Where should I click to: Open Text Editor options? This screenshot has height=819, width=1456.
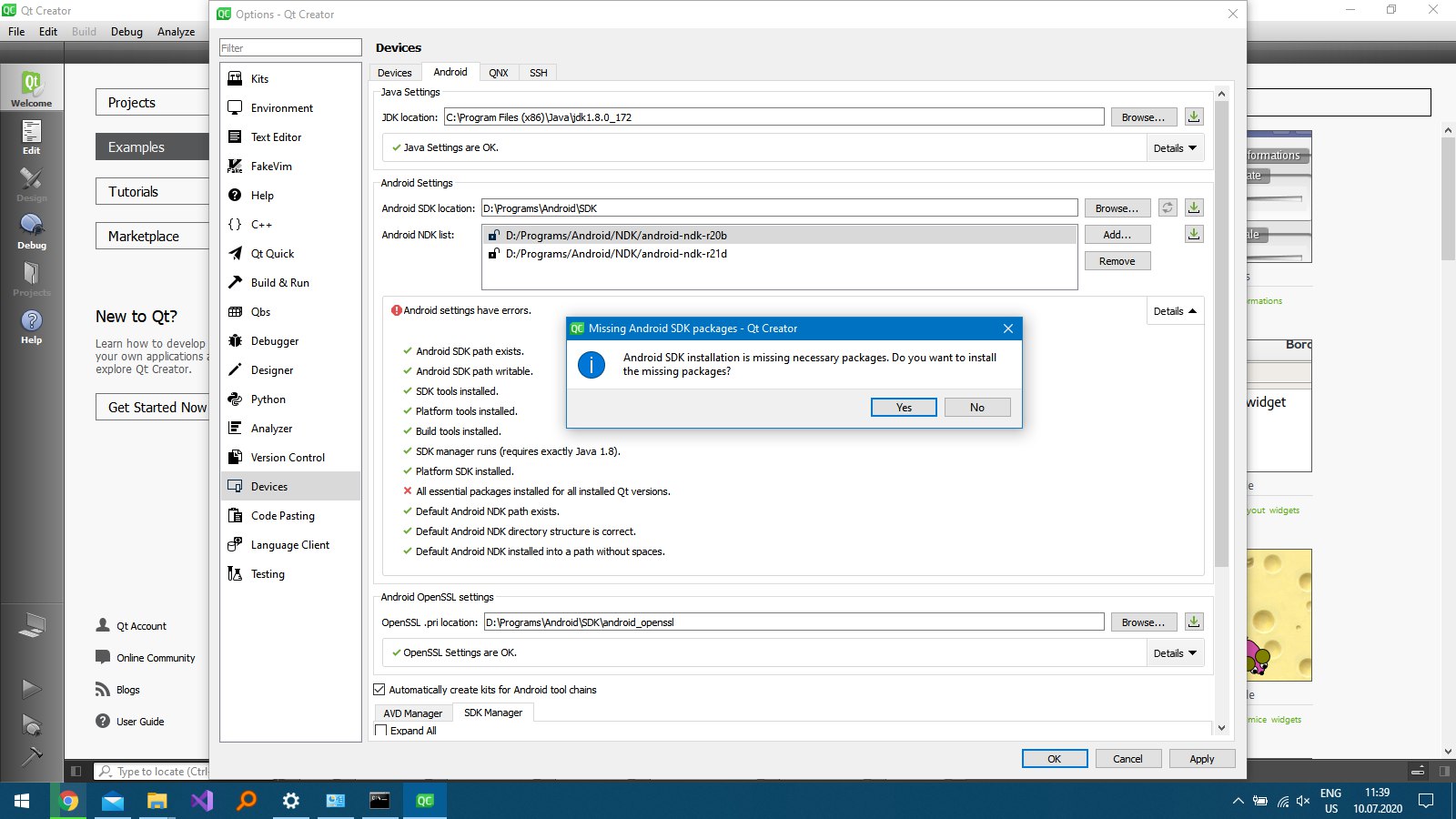[x=290, y=137]
